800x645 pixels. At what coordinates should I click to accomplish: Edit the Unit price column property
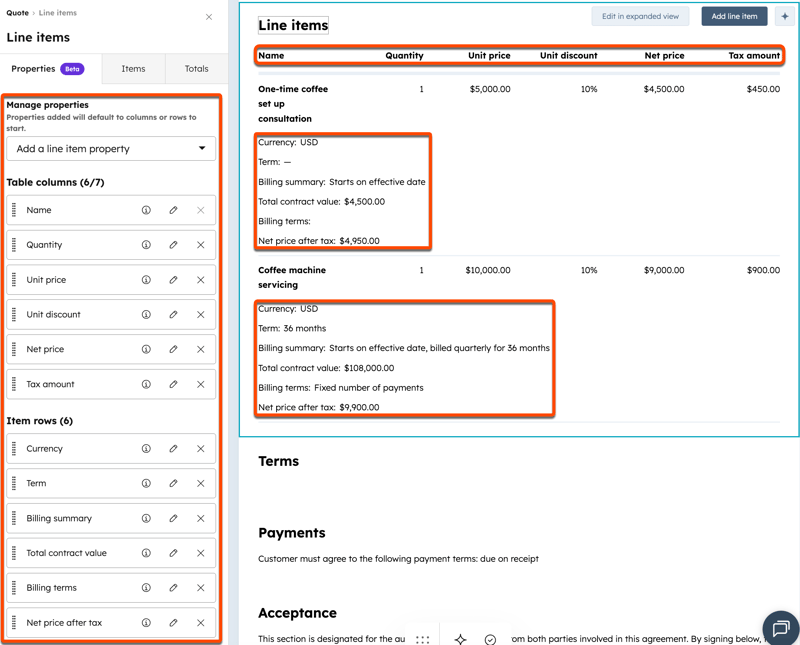pyautogui.click(x=173, y=280)
